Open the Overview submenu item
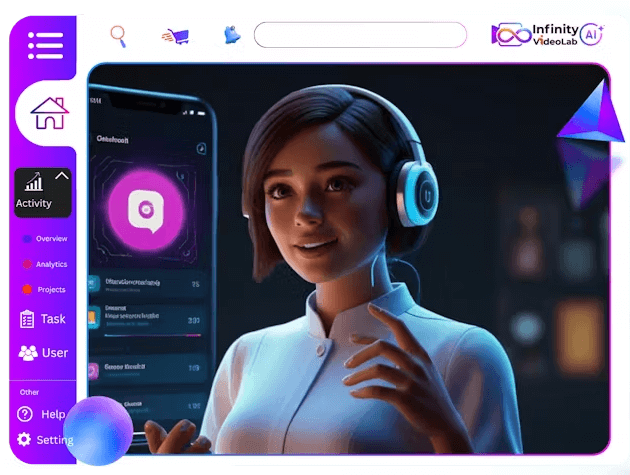 point(51,239)
